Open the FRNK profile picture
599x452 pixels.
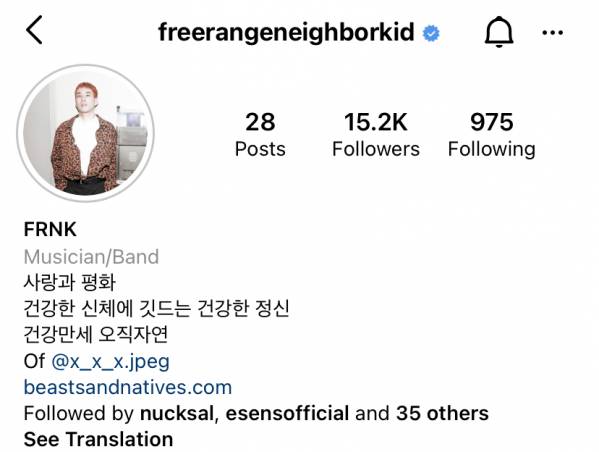[86, 133]
